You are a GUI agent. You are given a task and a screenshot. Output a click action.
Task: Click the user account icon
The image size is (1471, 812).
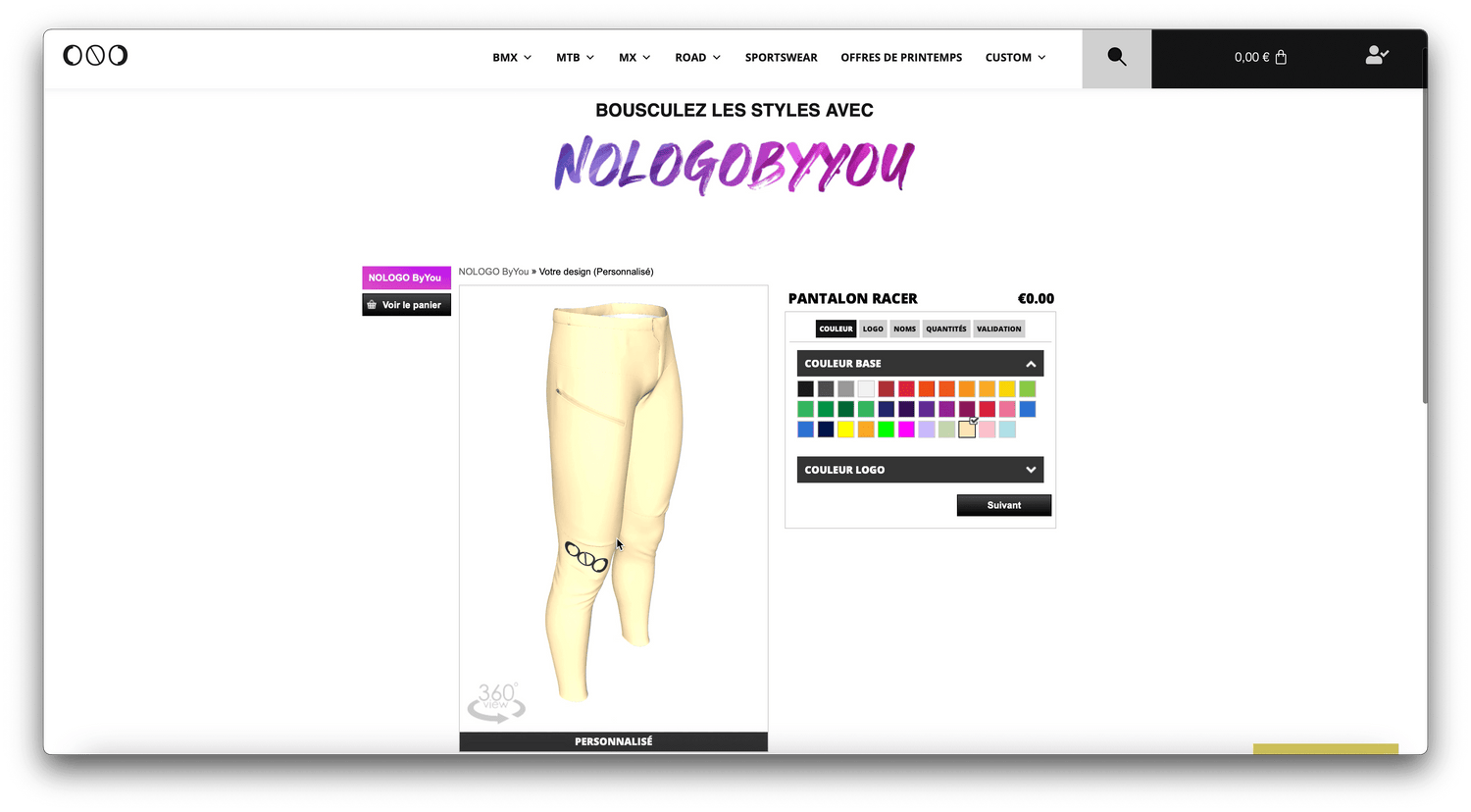pyautogui.click(x=1377, y=55)
